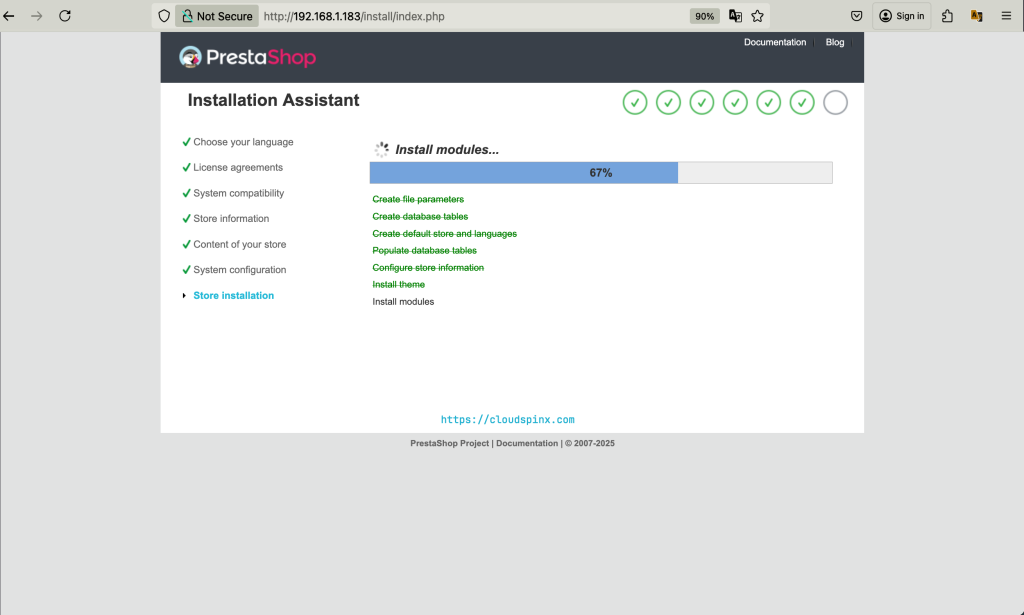Image resolution: width=1024 pixels, height=615 pixels.
Task: Open the Documentation footer link
Action: [527, 443]
